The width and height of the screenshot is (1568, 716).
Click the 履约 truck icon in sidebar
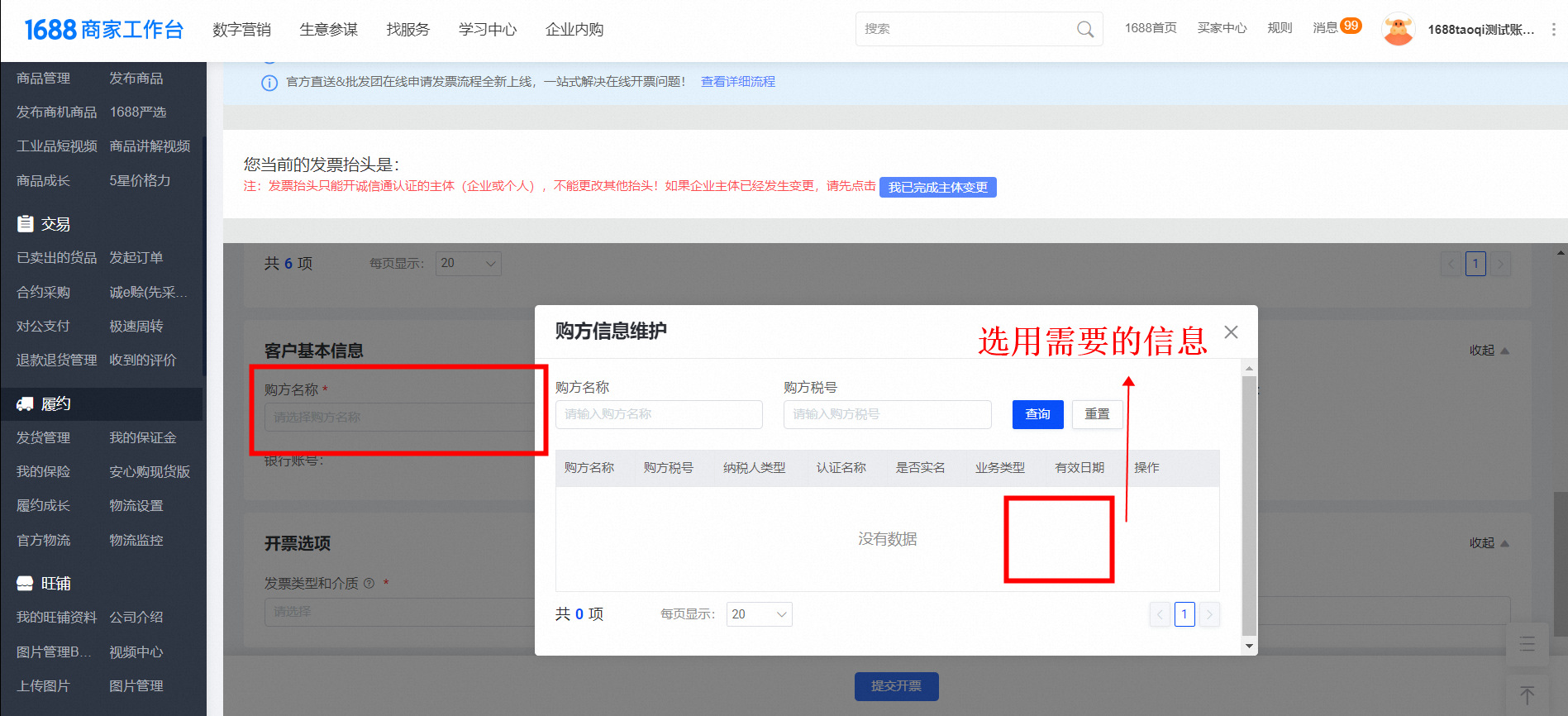(26, 403)
